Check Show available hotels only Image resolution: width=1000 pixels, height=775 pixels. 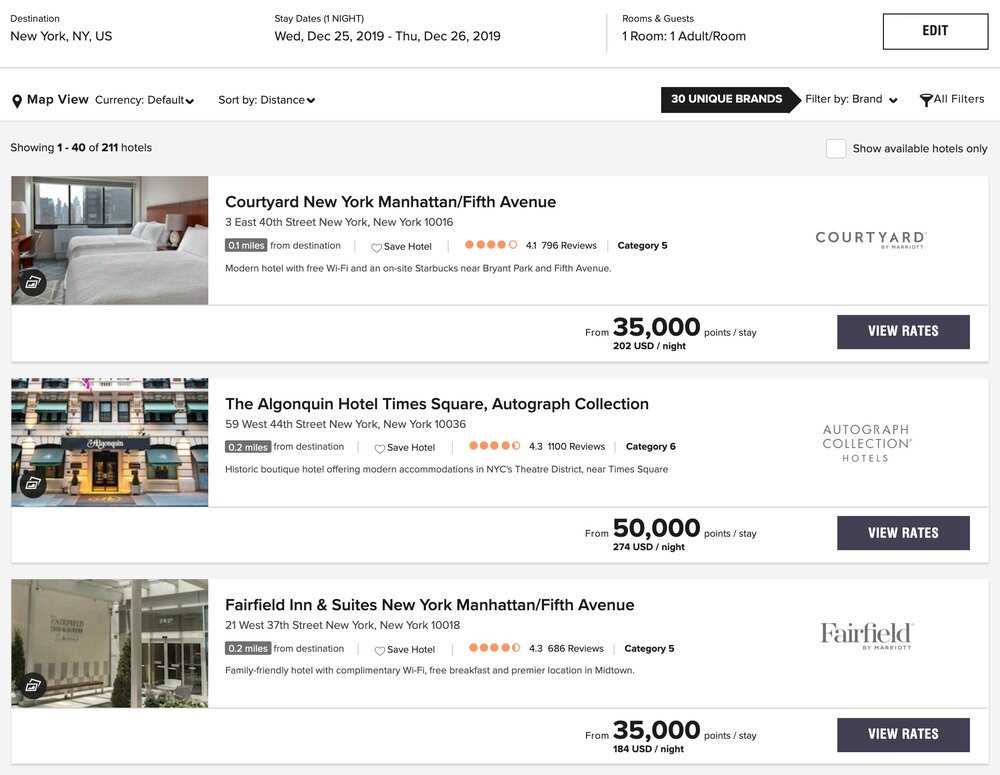(836, 148)
